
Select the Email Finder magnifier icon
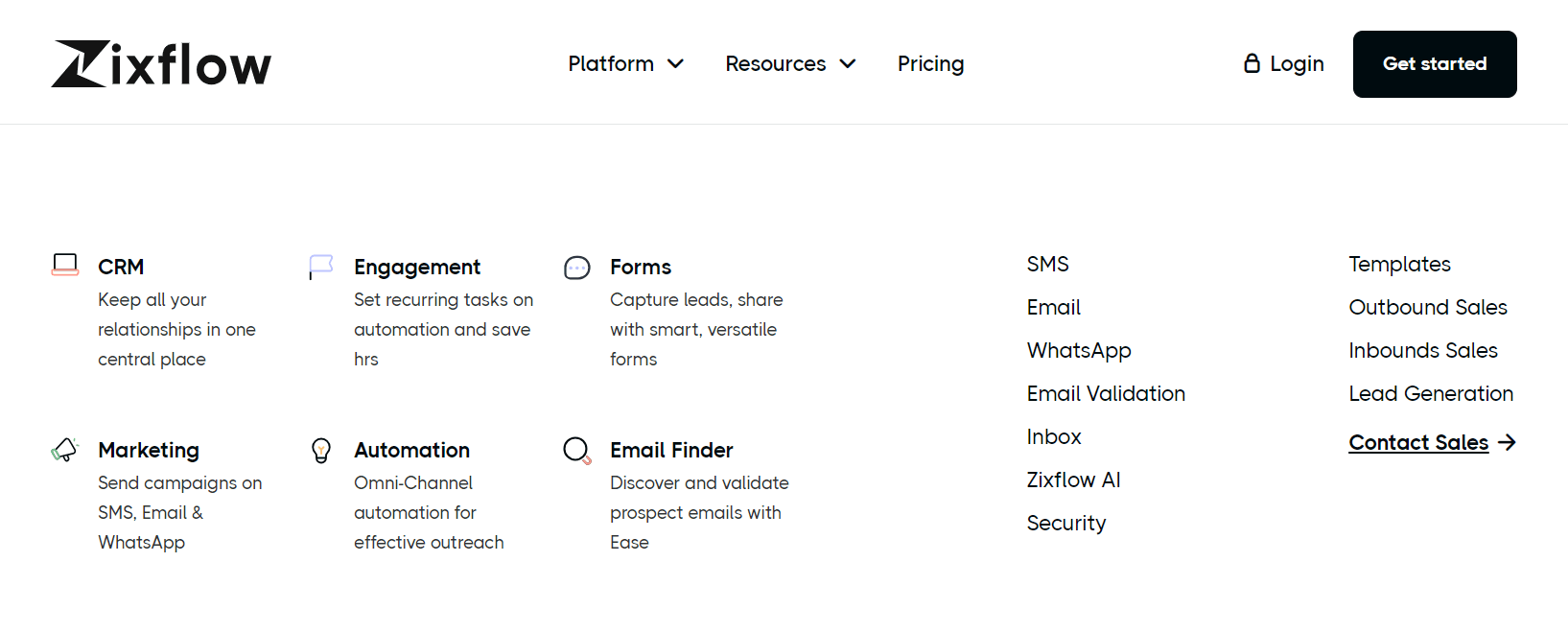pyautogui.click(x=577, y=449)
